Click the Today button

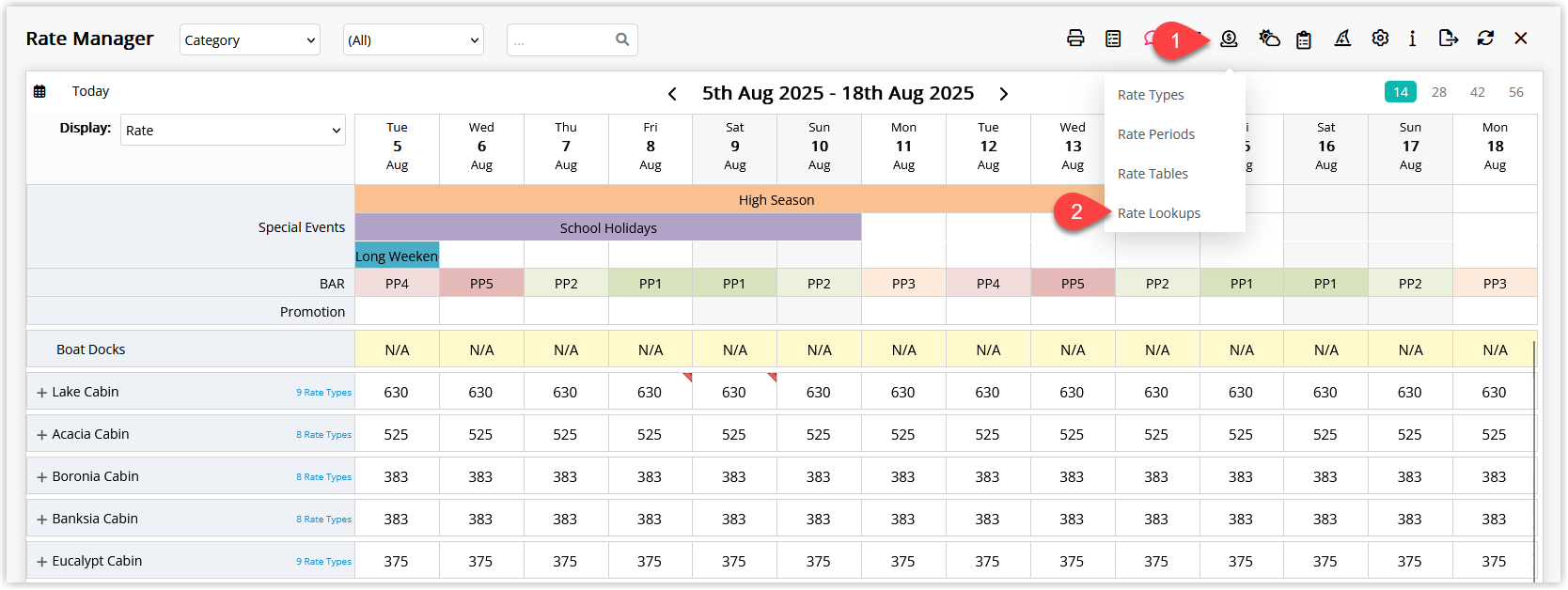[x=90, y=91]
